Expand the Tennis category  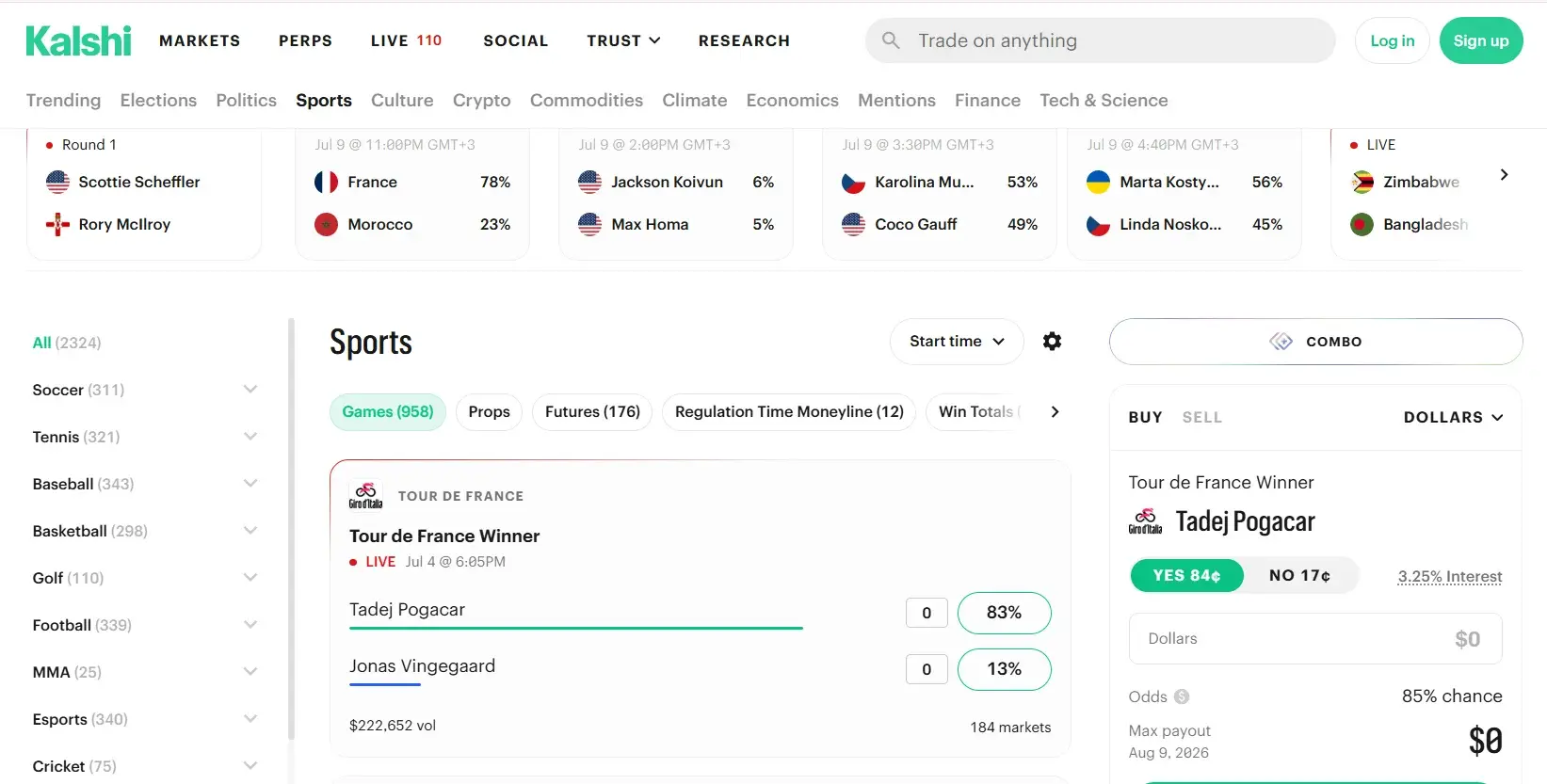250,437
